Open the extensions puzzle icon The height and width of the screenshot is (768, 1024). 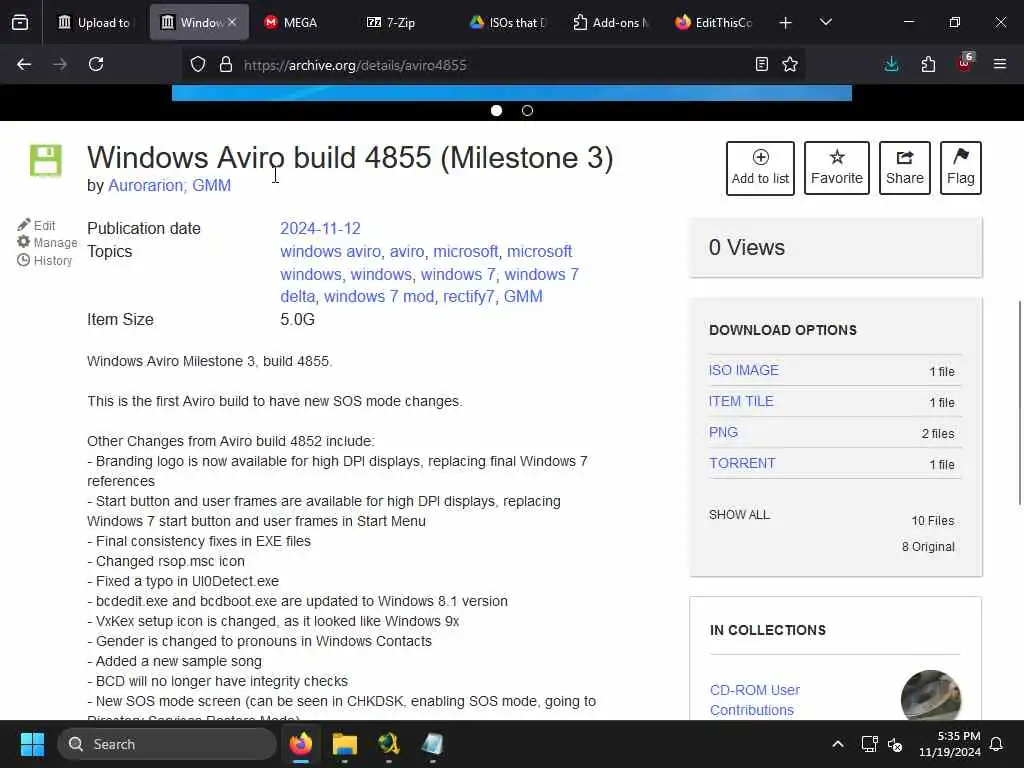(928, 65)
